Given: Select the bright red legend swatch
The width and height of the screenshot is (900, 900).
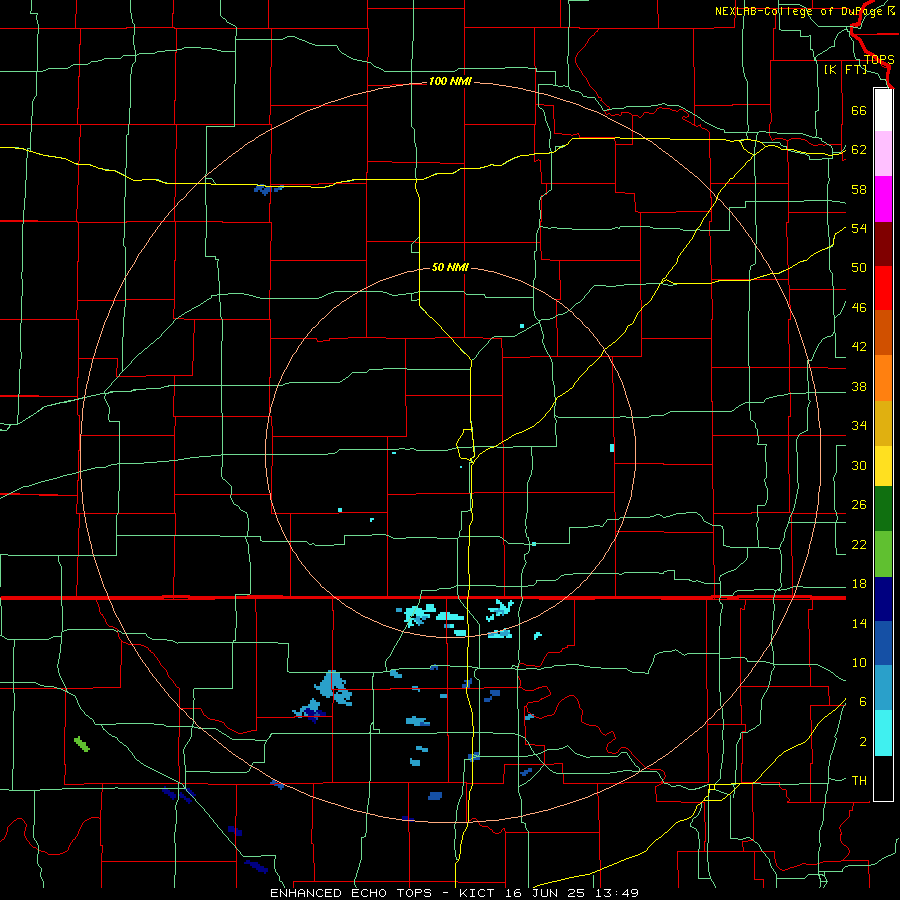Looking at the screenshot, I should (x=883, y=288).
